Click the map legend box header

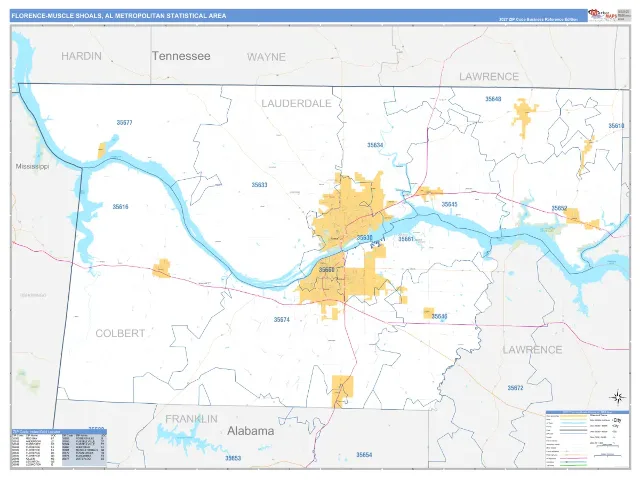(x=587, y=413)
